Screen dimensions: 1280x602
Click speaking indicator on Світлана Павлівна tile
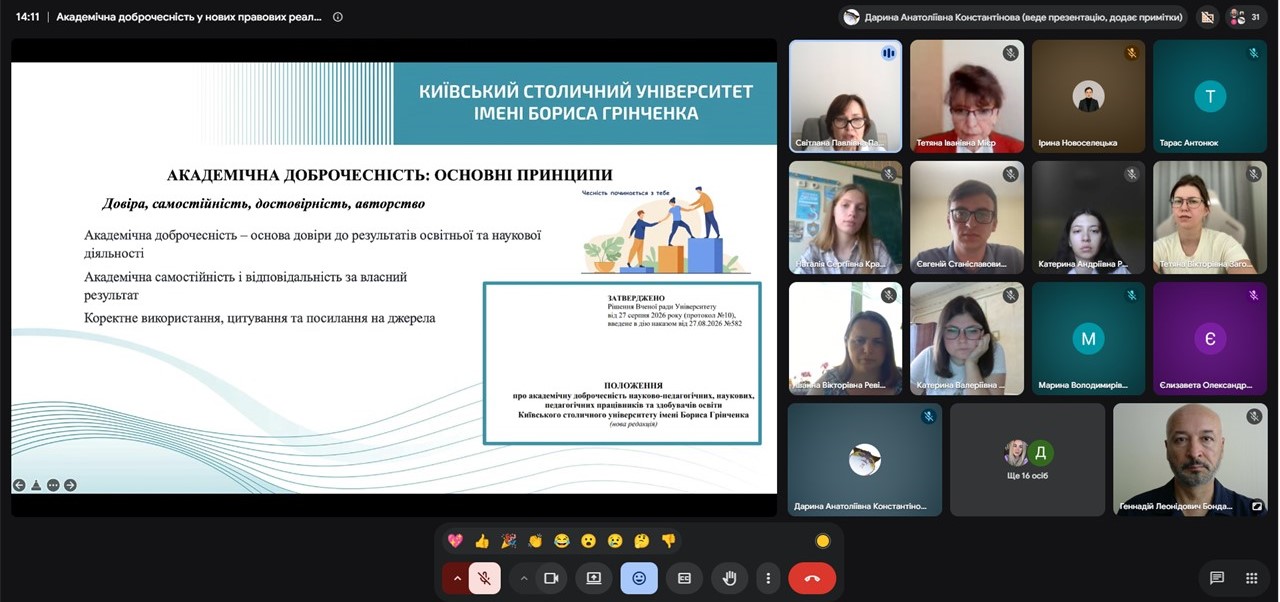pos(888,53)
